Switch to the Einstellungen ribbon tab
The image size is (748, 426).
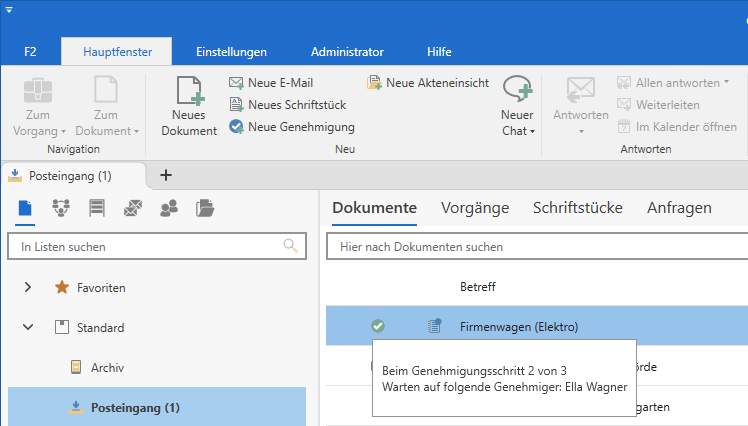click(x=231, y=51)
